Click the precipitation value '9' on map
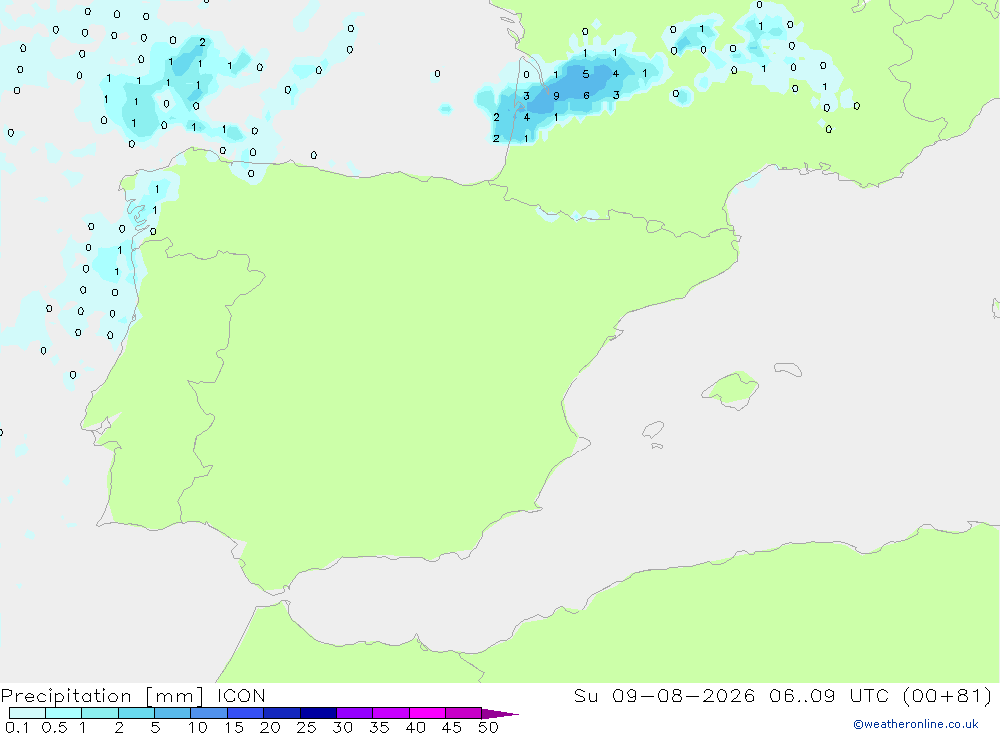The image size is (1000, 733). (x=556, y=96)
